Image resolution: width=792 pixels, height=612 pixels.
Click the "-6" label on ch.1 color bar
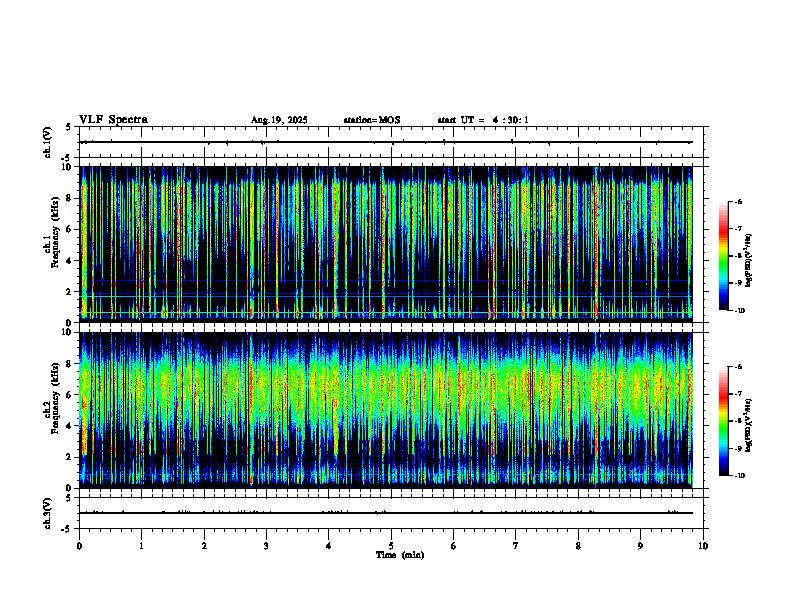(x=738, y=201)
